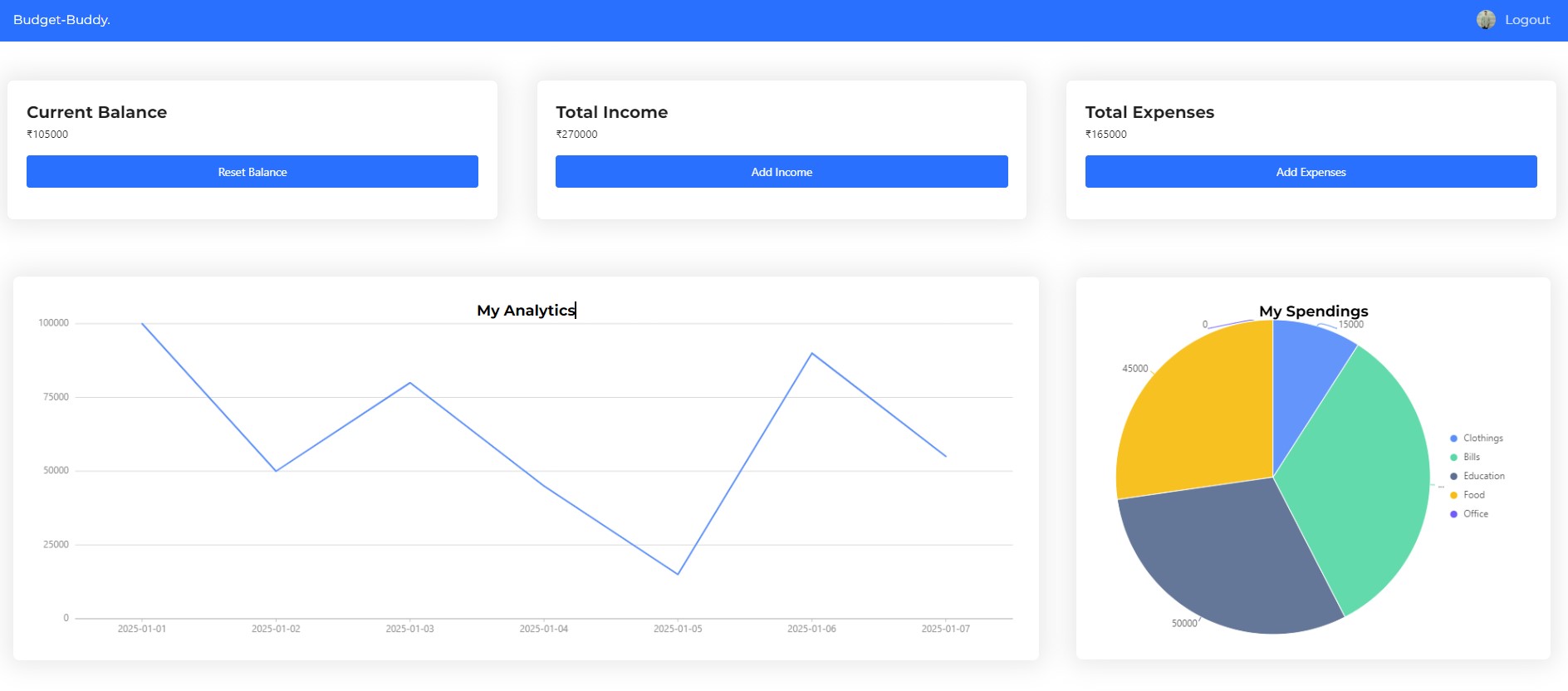Viewport: 1568px width, 691px height.
Task: Toggle Clothings legend entry in pie chart
Action: (x=1477, y=438)
